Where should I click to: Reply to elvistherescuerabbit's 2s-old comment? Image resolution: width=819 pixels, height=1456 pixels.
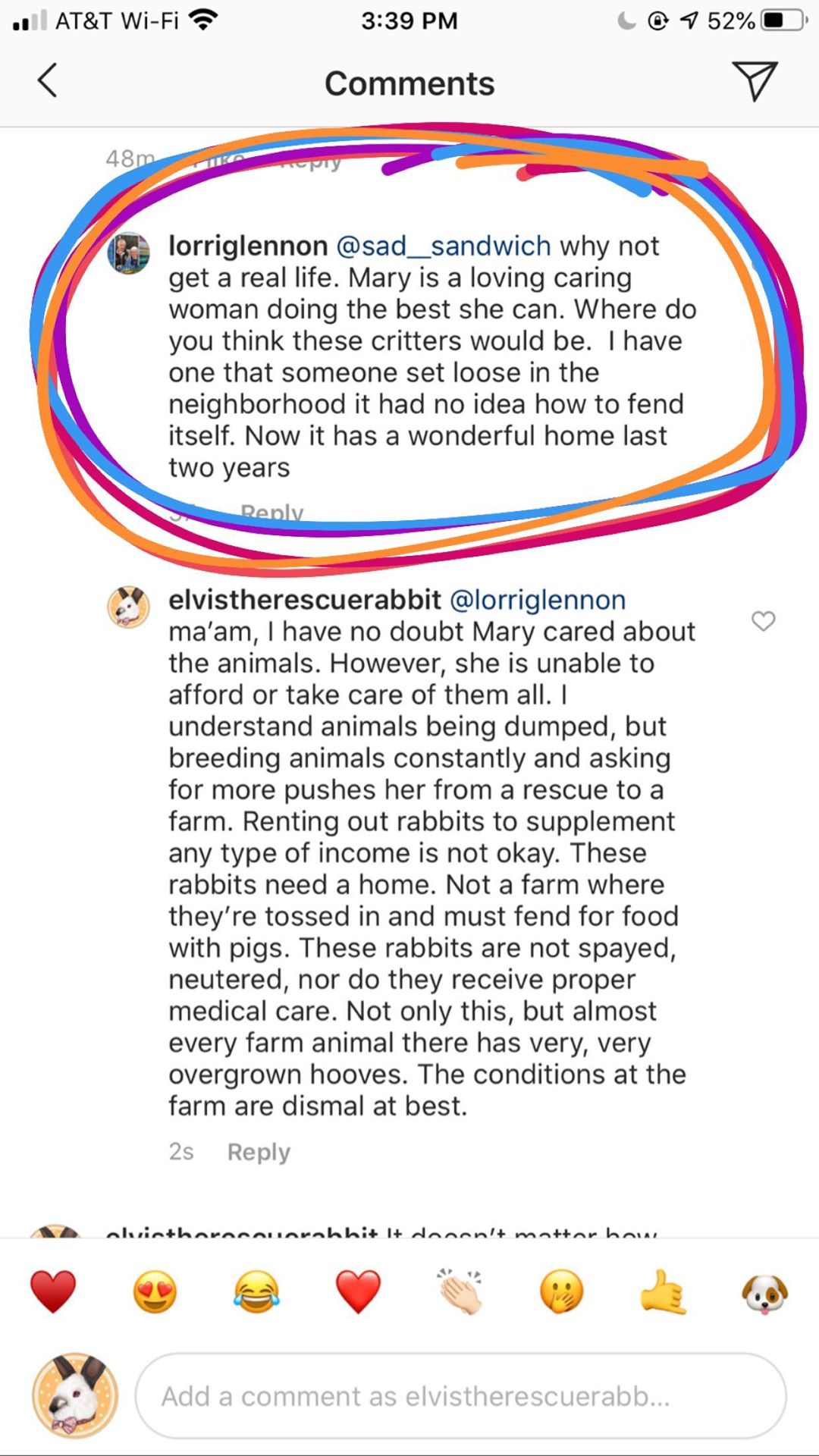pyautogui.click(x=259, y=1152)
